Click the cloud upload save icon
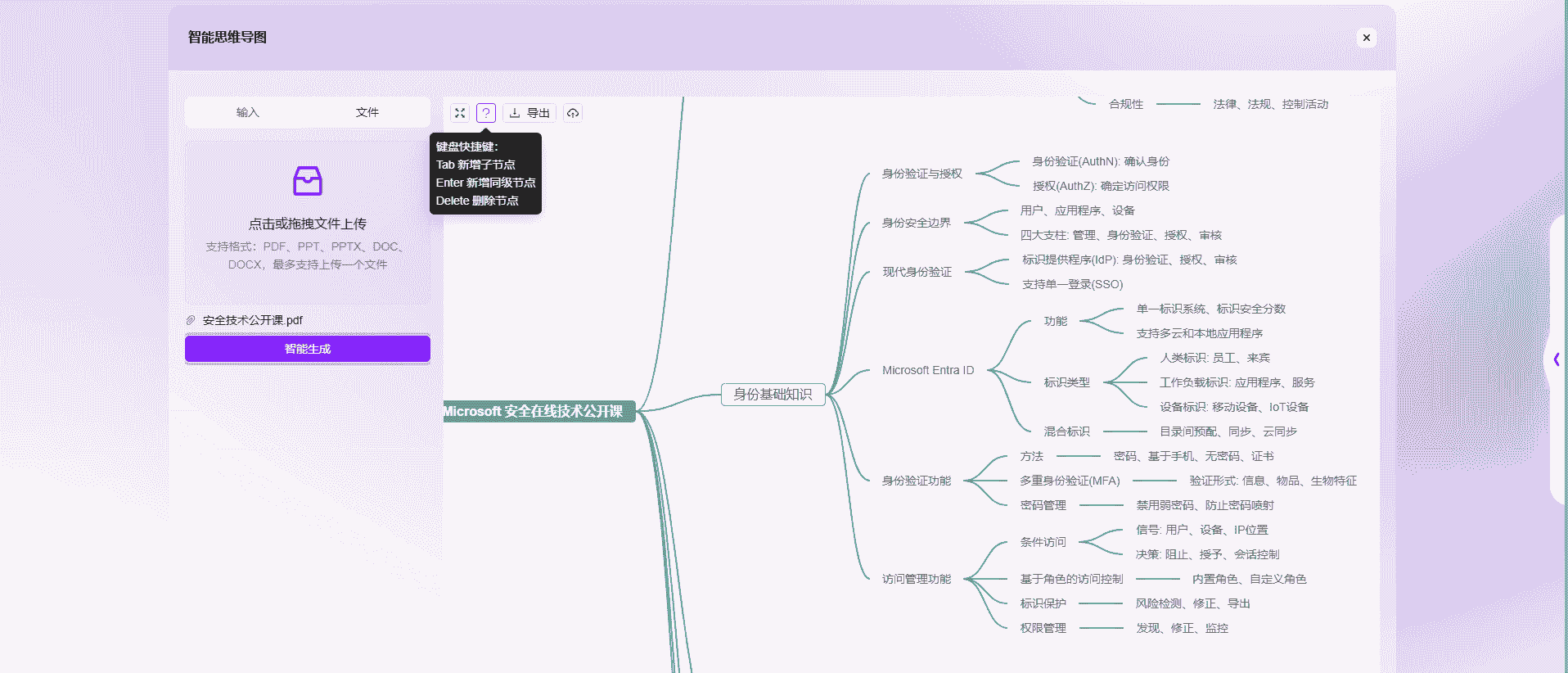The image size is (1568, 673). coord(573,113)
